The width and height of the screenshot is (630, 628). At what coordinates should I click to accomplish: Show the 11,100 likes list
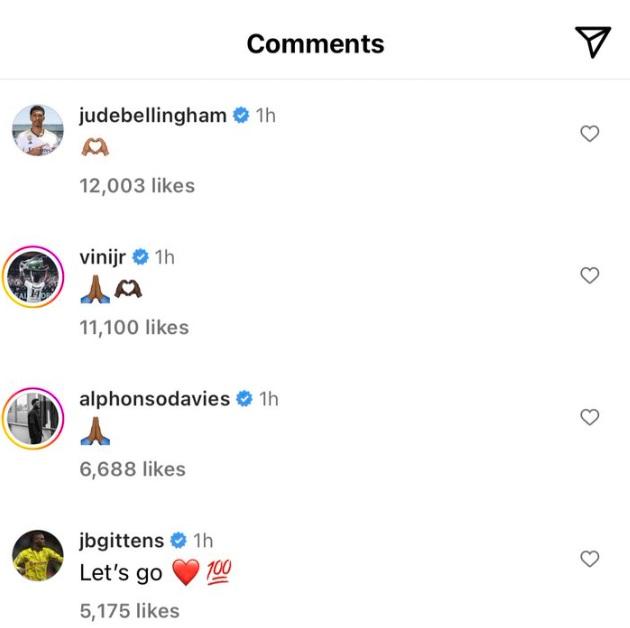coord(134,327)
